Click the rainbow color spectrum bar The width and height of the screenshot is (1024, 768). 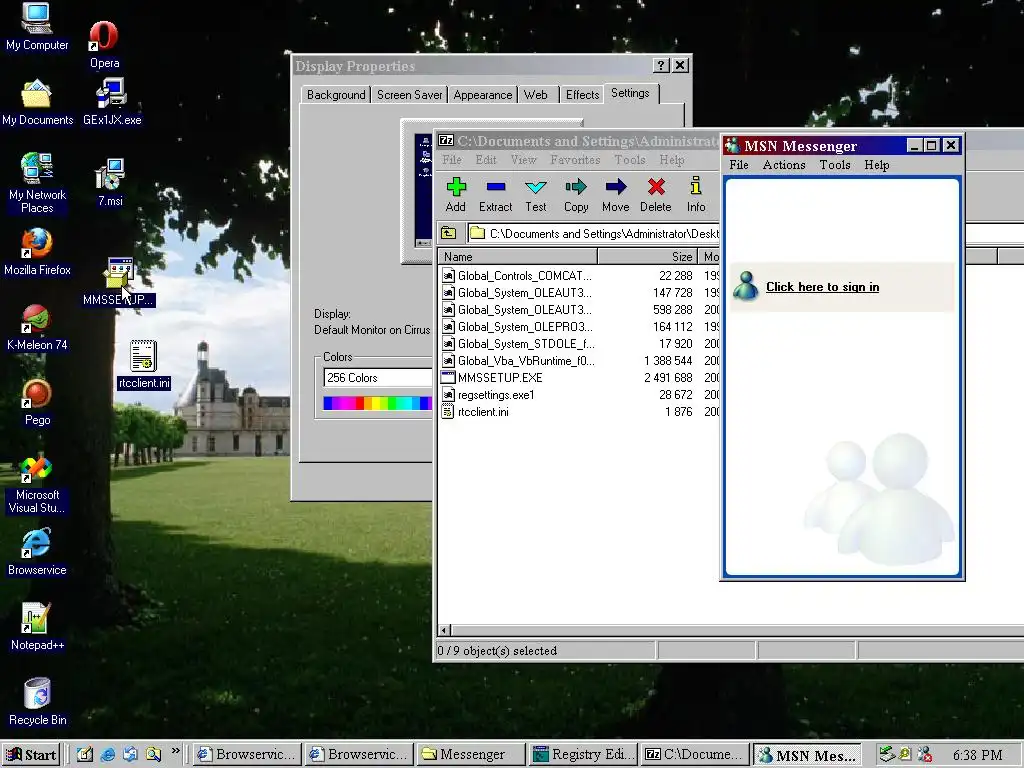coord(377,403)
